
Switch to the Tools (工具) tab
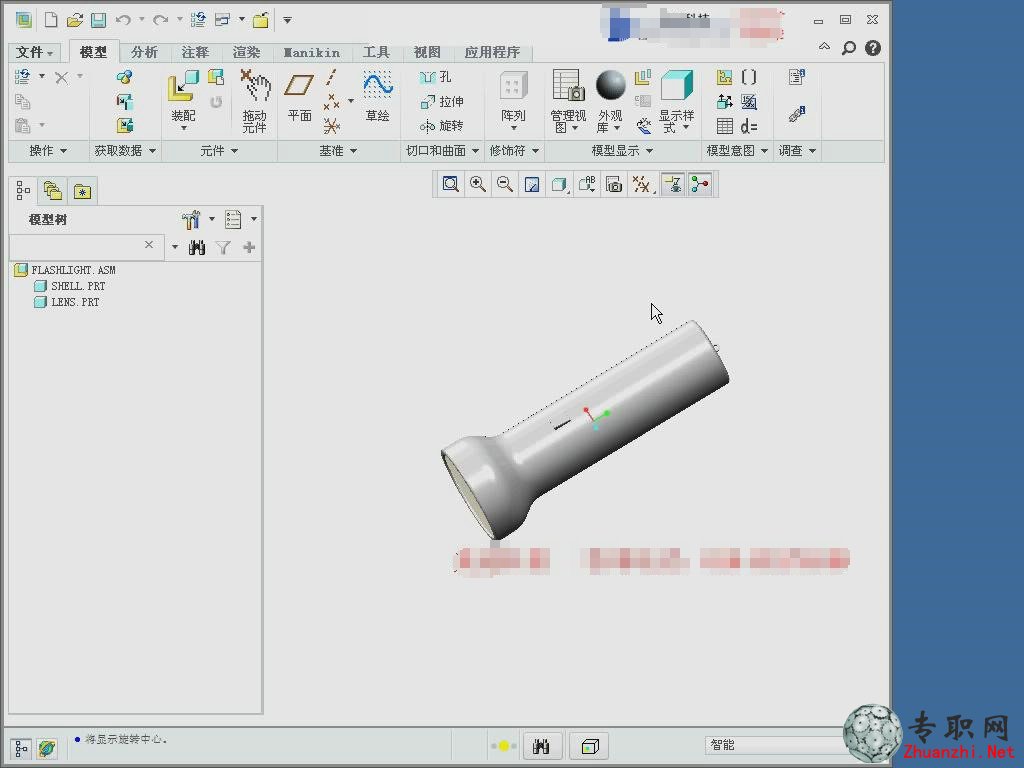point(376,52)
